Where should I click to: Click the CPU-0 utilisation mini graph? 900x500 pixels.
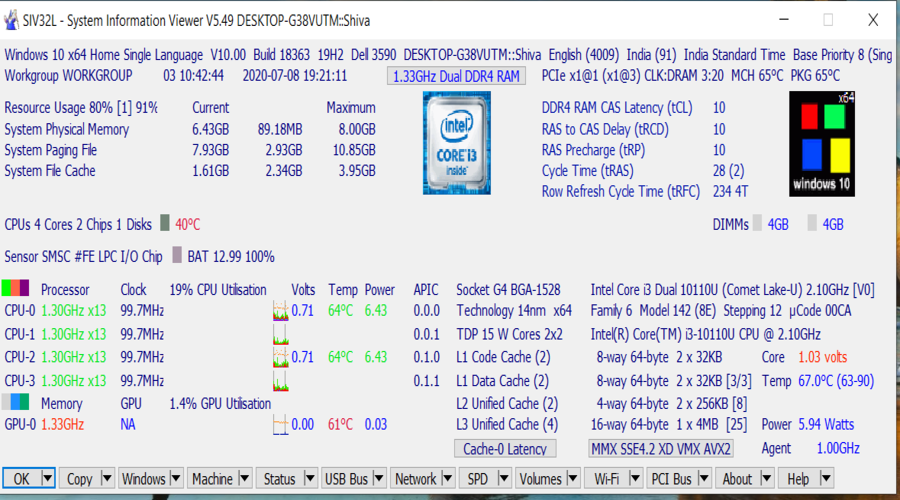coord(281,312)
